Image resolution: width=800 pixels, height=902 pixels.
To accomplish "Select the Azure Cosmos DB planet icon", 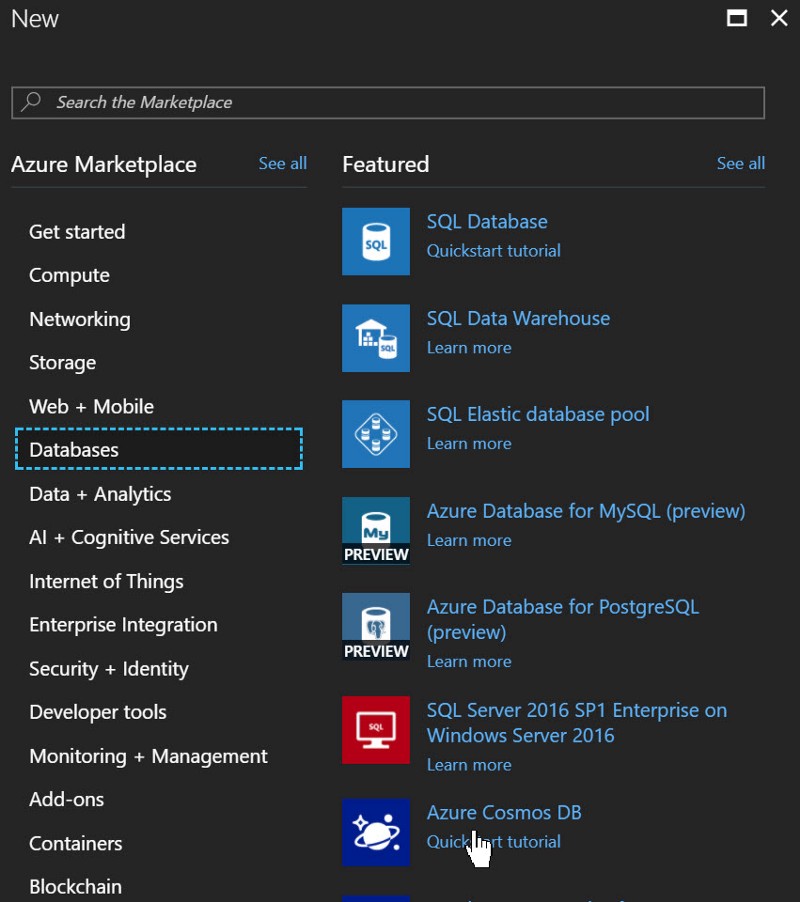I will [376, 832].
